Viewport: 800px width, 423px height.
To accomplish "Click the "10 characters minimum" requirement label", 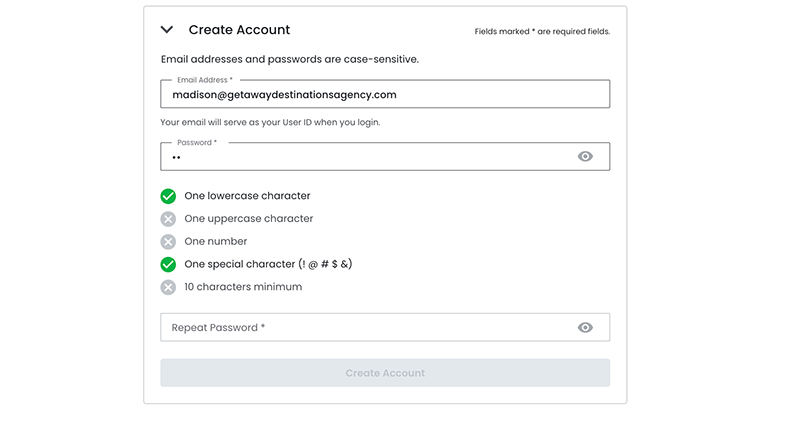I will coord(243,288).
